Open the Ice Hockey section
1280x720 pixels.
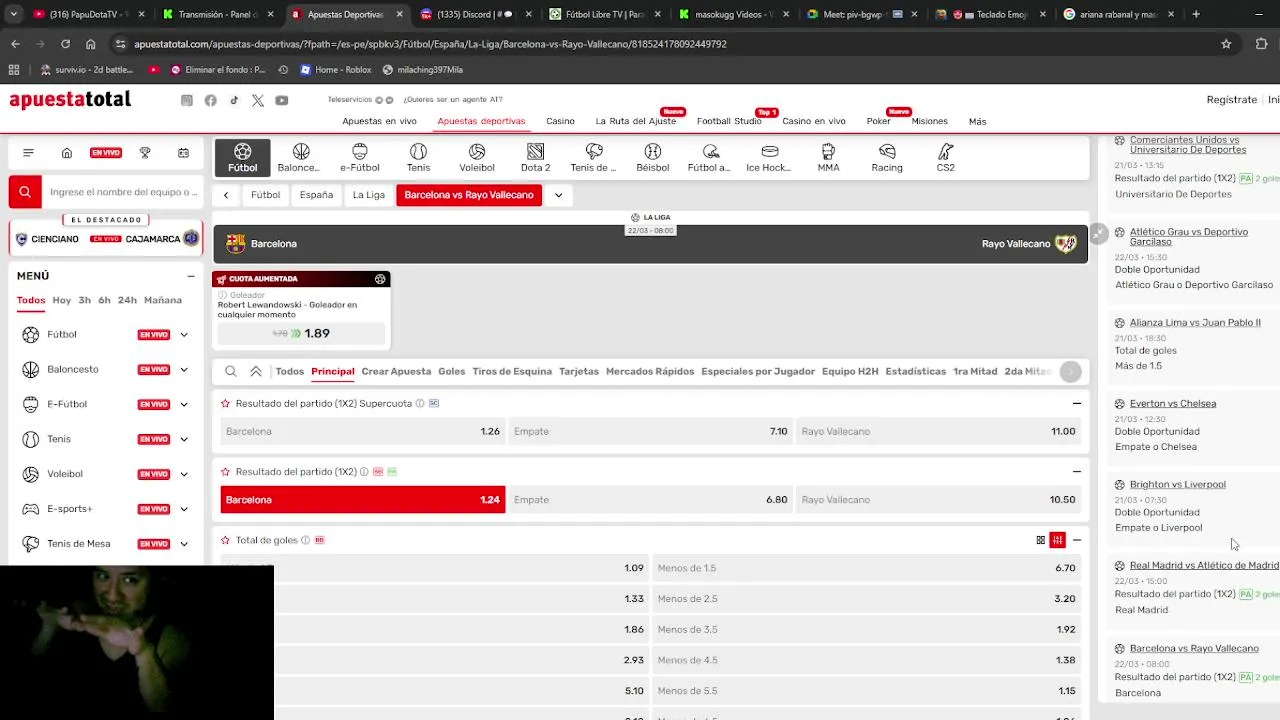click(769, 158)
